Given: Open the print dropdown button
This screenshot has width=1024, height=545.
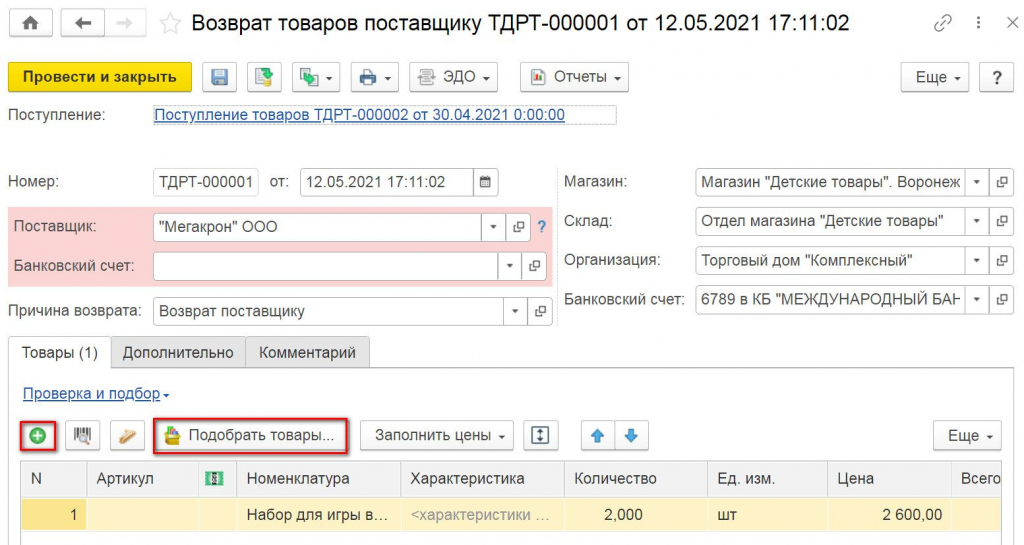Looking at the screenshot, I should tap(375, 77).
